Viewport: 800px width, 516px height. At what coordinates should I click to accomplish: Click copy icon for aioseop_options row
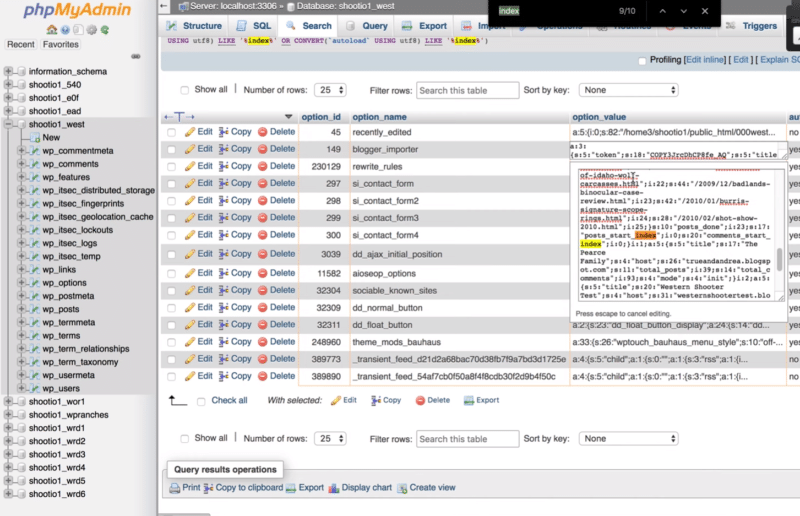[223, 273]
